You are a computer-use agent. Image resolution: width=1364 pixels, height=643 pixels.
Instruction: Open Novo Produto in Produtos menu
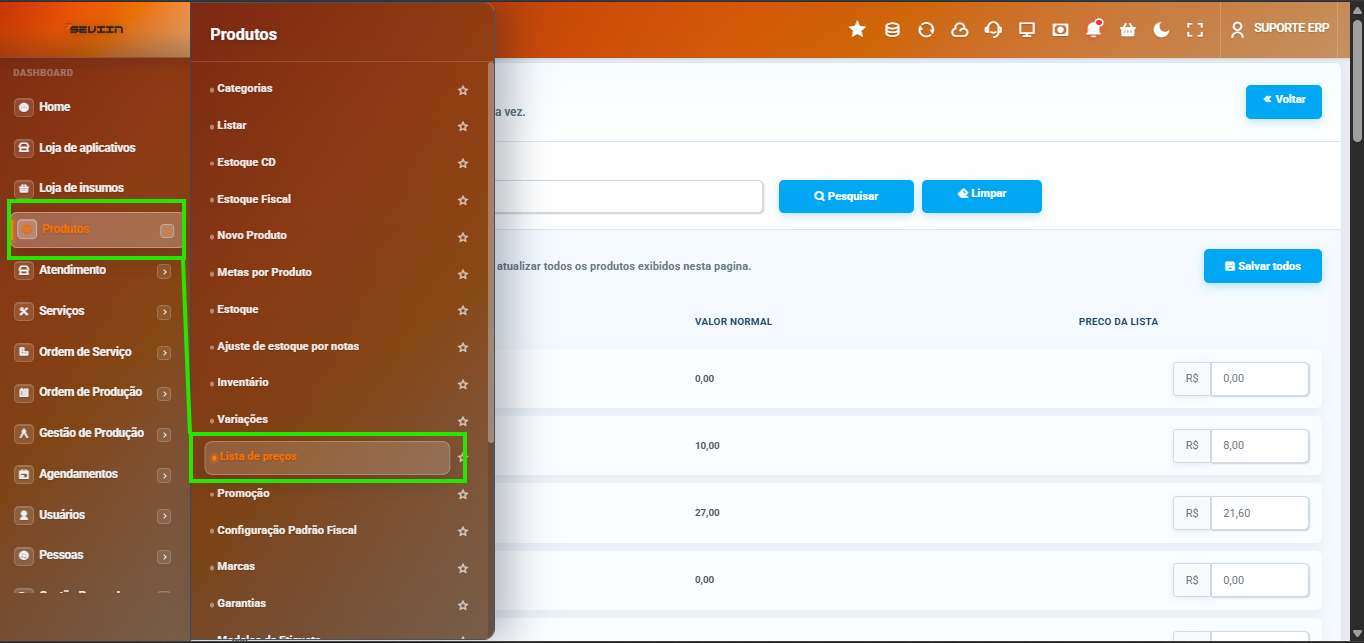click(x=252, y=235)
